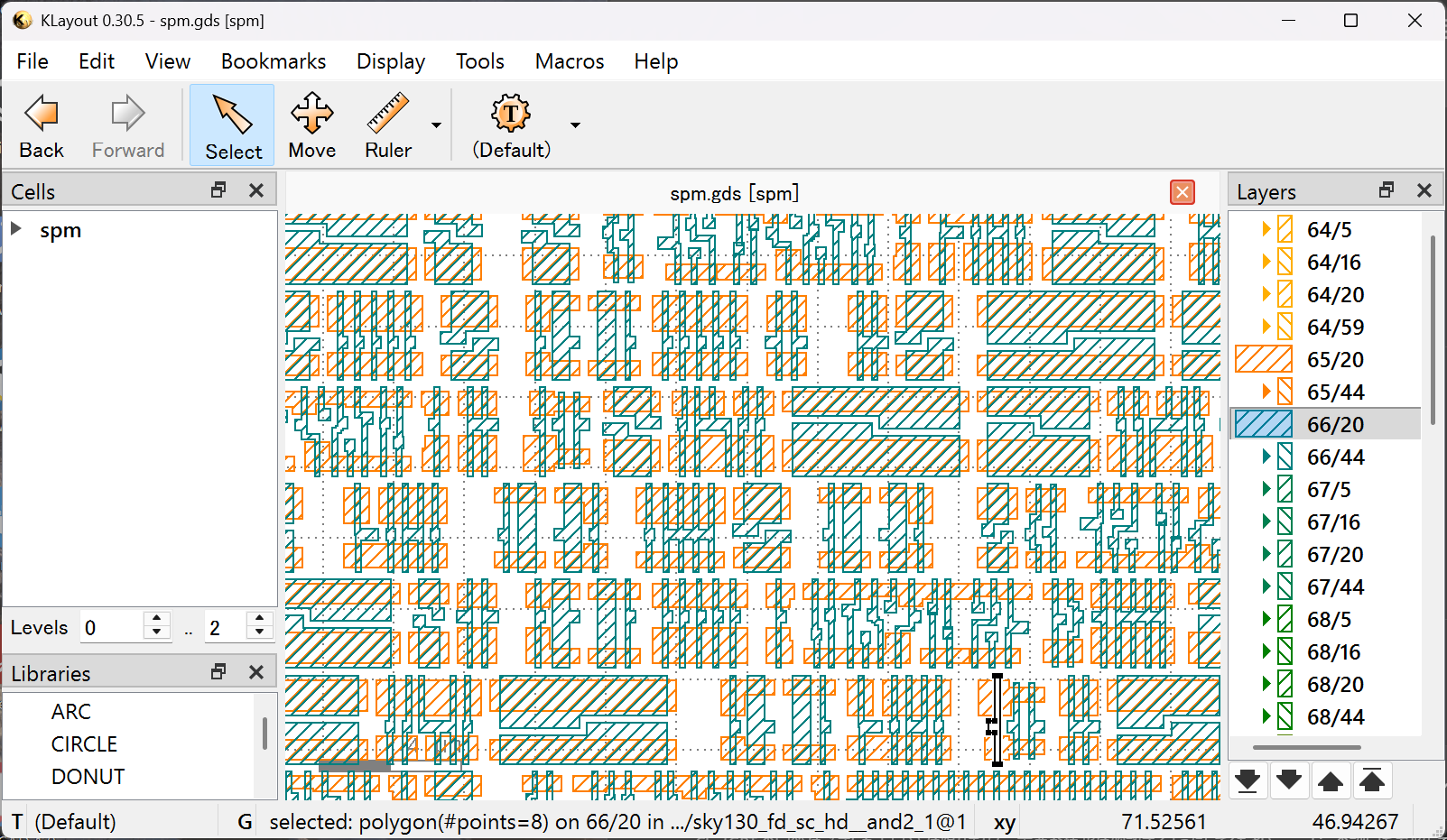Screen dimensions: 1447x840
Task: Open the Bookmarks menu
Action: [x=274, y=61]
